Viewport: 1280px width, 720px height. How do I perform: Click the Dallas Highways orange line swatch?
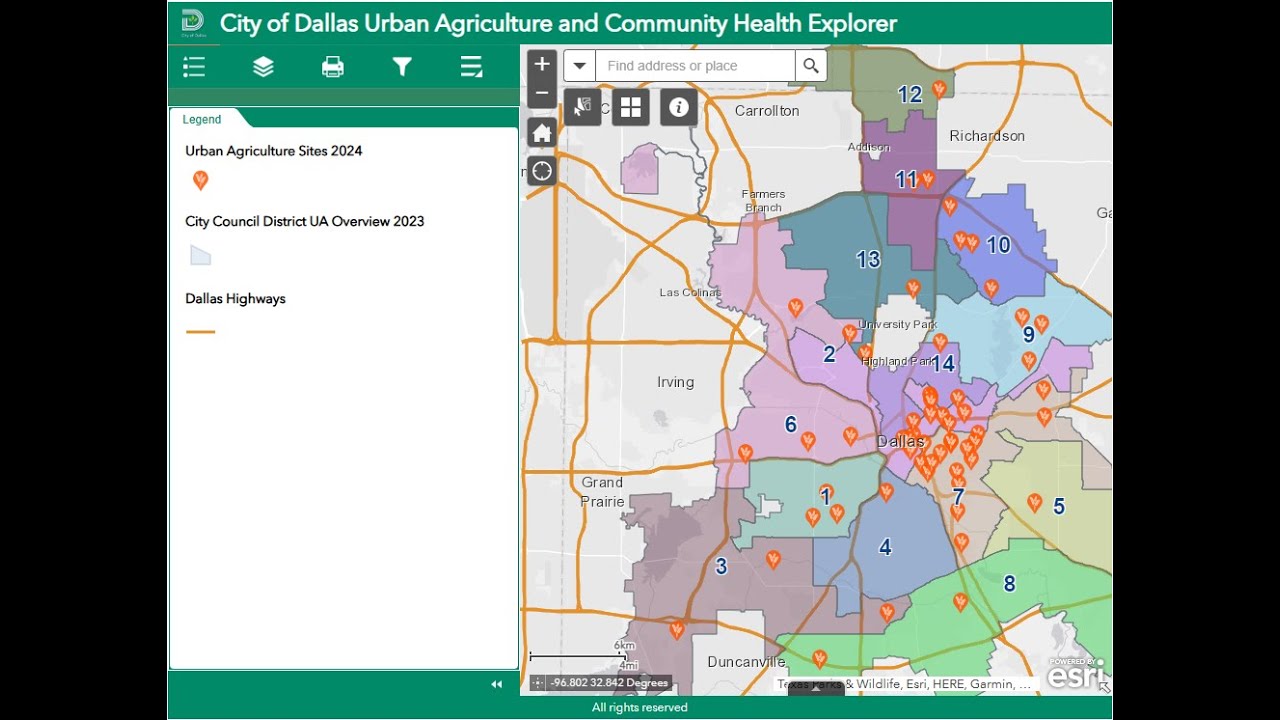(200, 331)
